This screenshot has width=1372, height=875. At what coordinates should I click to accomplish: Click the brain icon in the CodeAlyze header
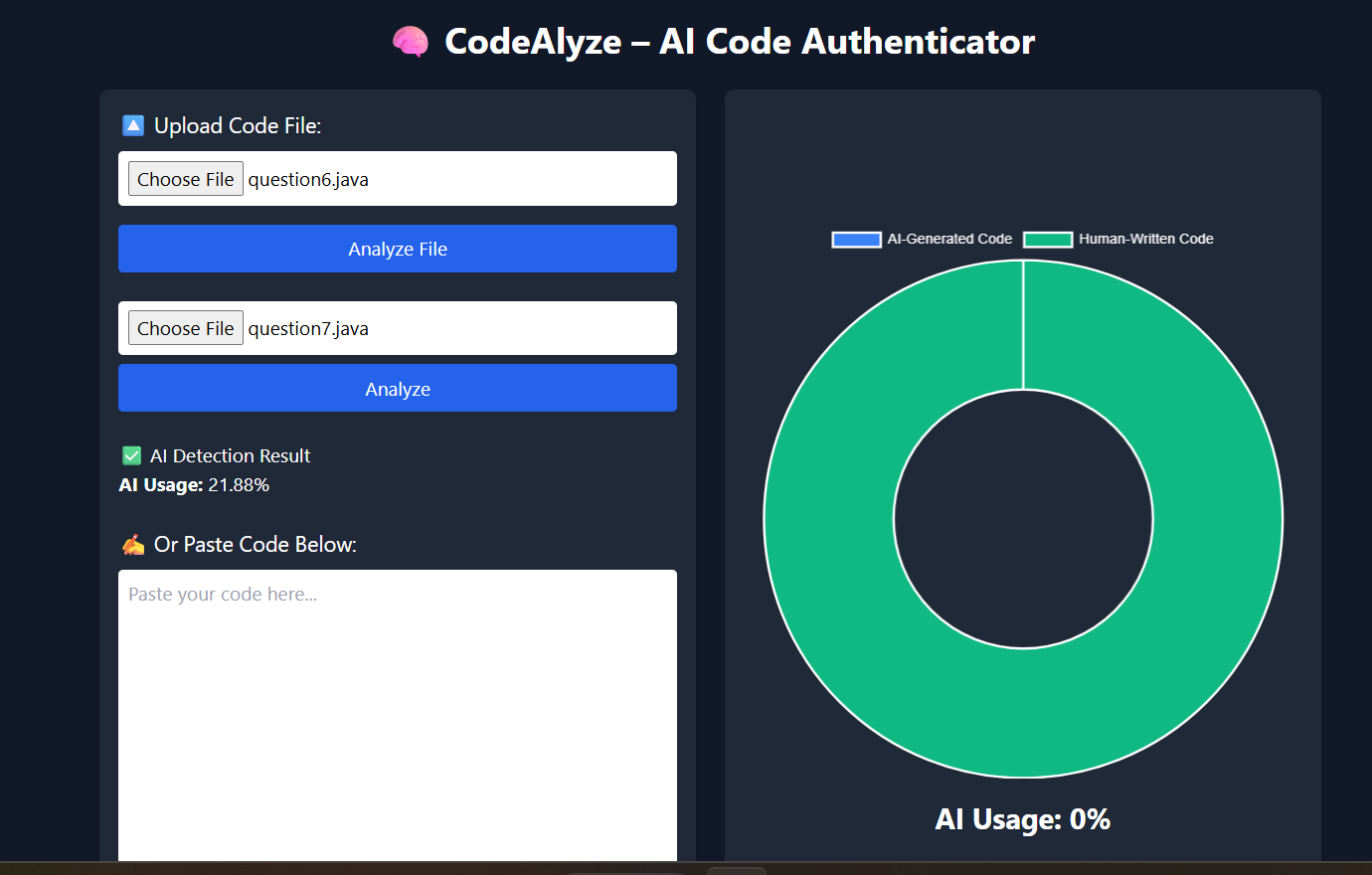click(x=410, y=42)
